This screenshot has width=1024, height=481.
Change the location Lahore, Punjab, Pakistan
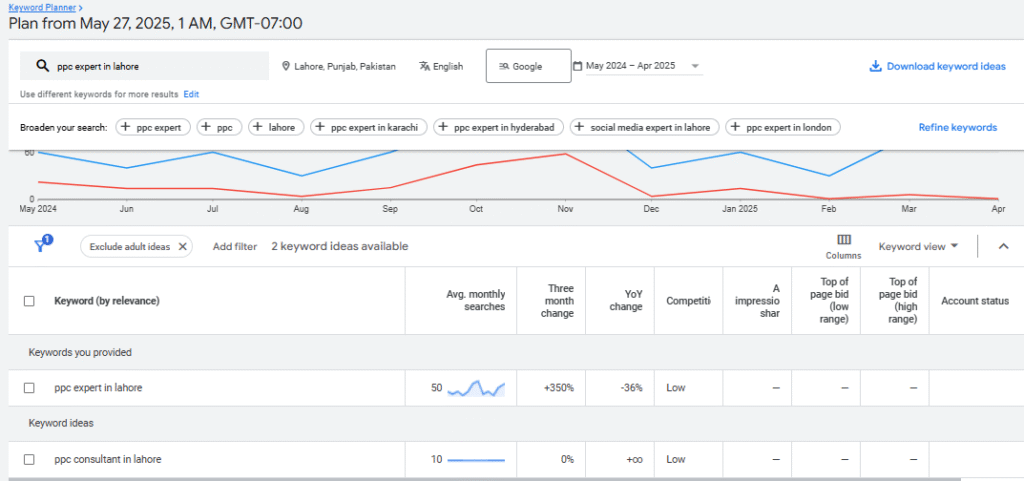[345, 67]
